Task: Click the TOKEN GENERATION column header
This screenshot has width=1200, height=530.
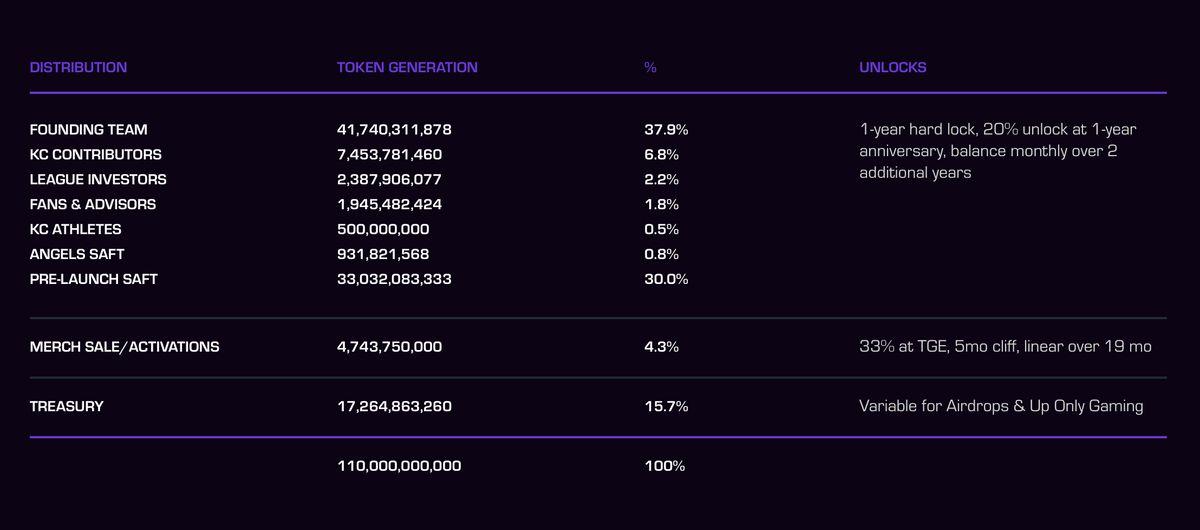Action: pyautogui.click(x=407, y=68)
